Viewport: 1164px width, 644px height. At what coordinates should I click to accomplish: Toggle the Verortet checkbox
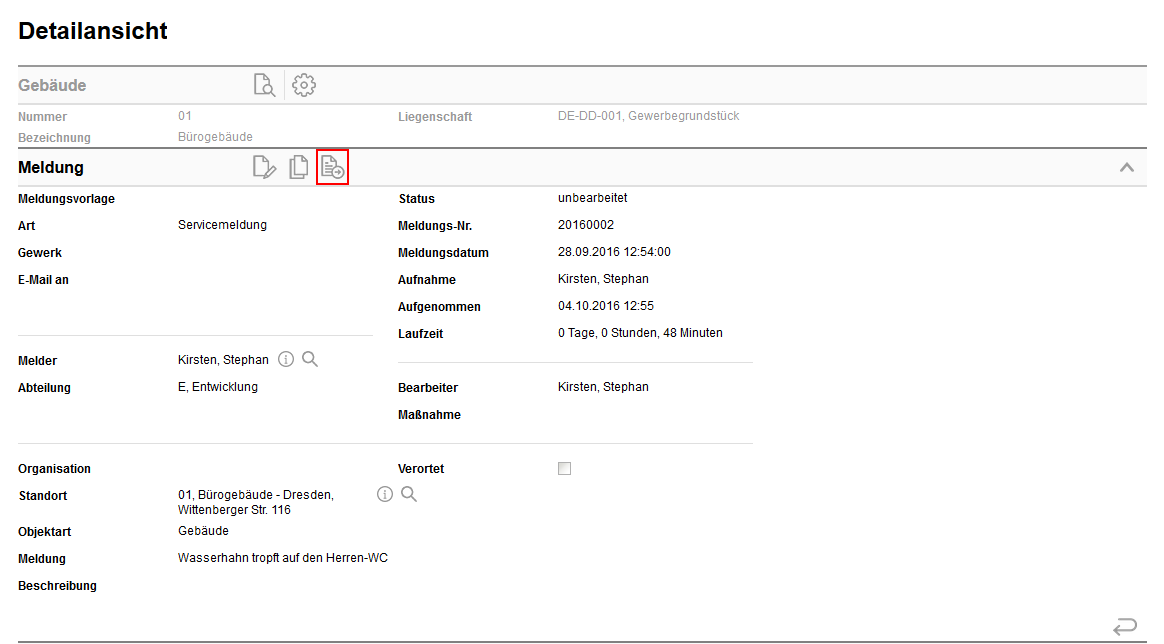click(565, 468)
